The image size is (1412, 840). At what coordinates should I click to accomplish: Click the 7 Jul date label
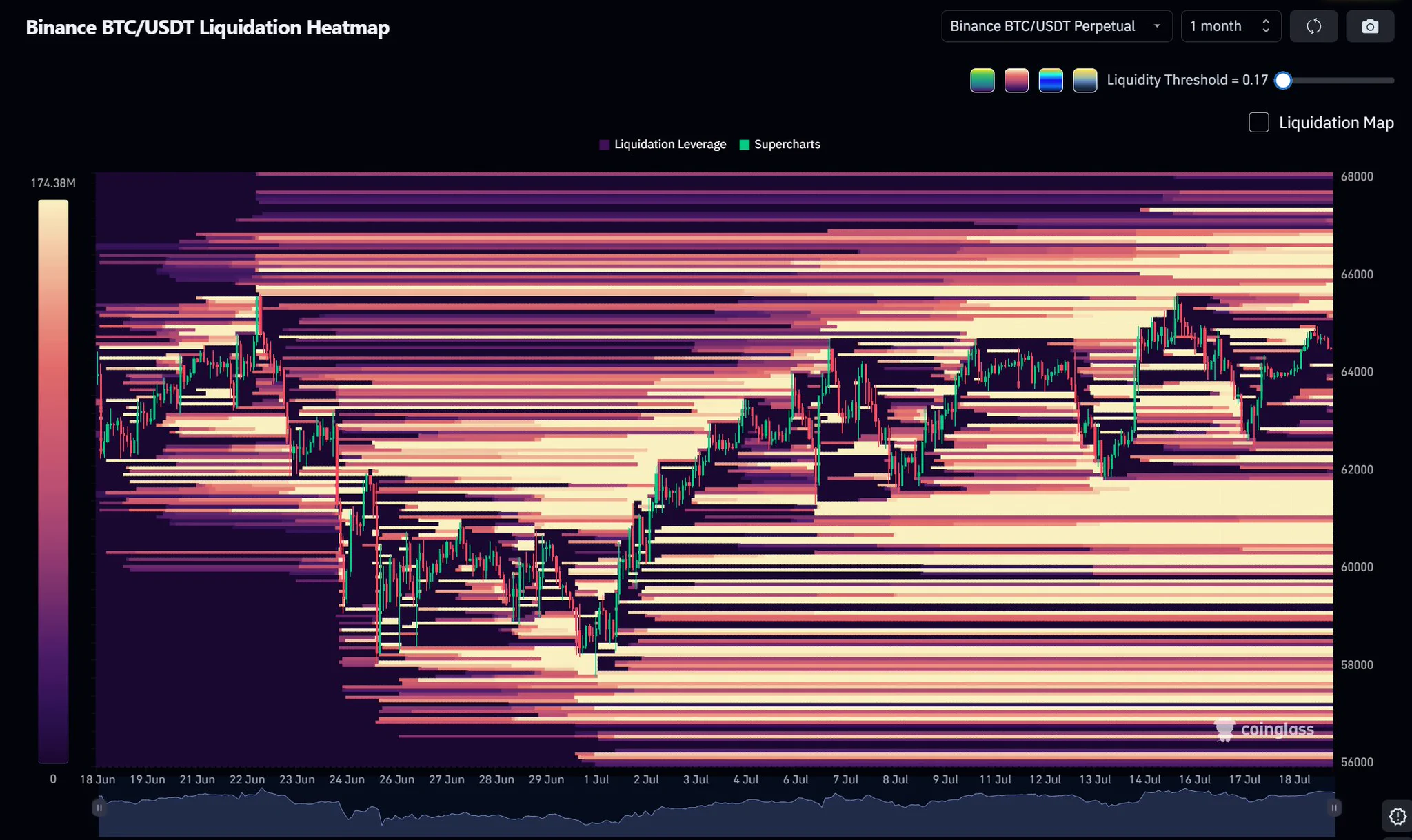[x=845, y=779]
